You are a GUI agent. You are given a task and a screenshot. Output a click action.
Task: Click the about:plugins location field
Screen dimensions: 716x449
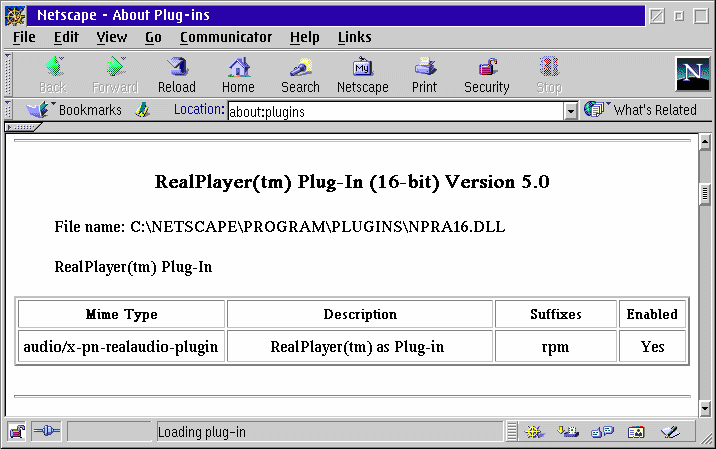395,111
